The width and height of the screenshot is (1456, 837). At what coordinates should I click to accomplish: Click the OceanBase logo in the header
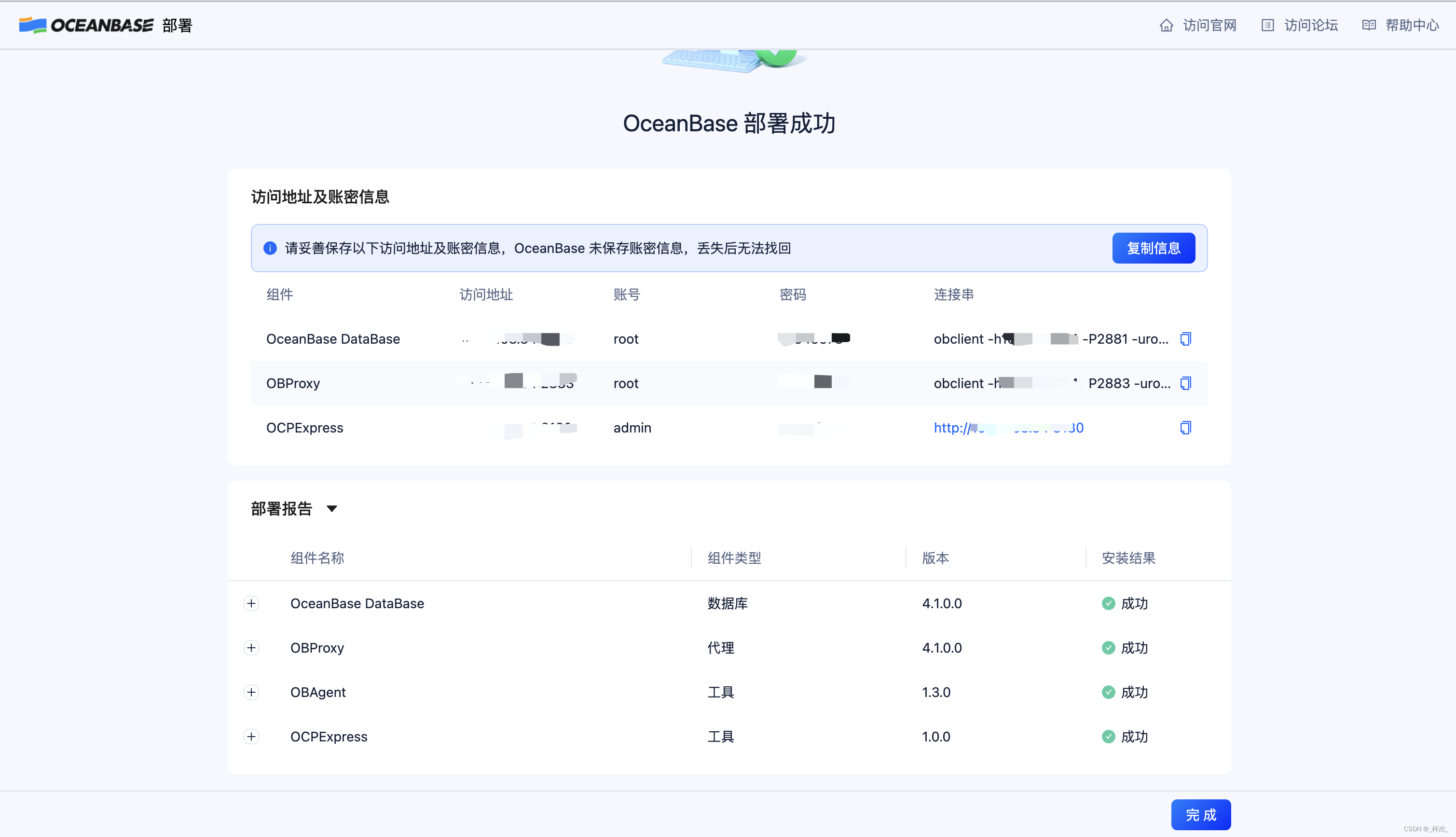point(86,25)
